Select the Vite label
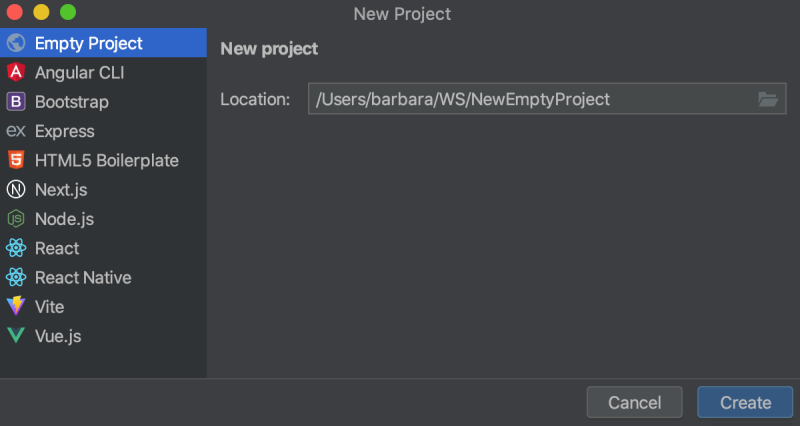This screenshot has height=426, width=800. click(x=49, y=307)
